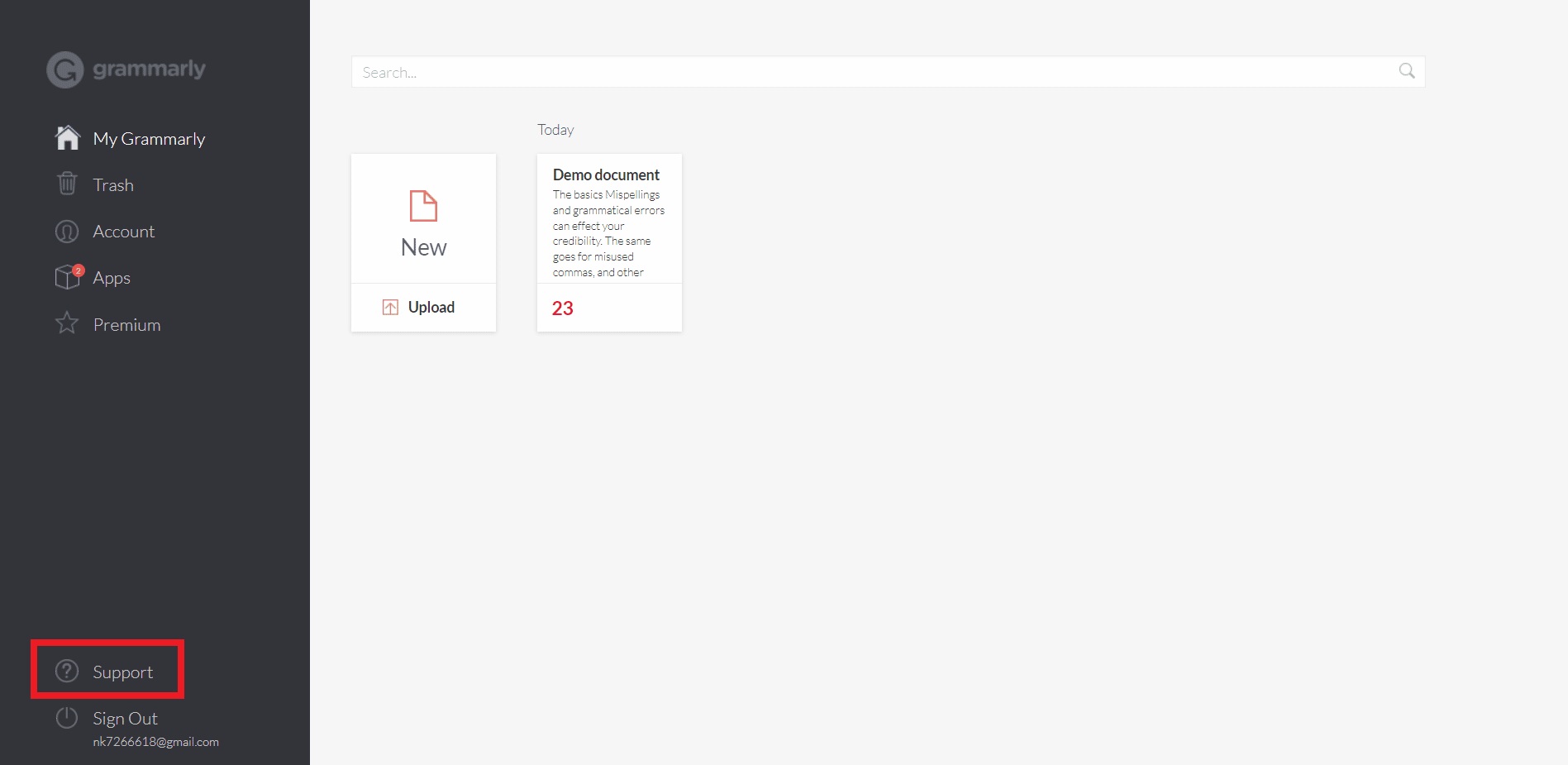Click the Demo document title

pos(606,175)
